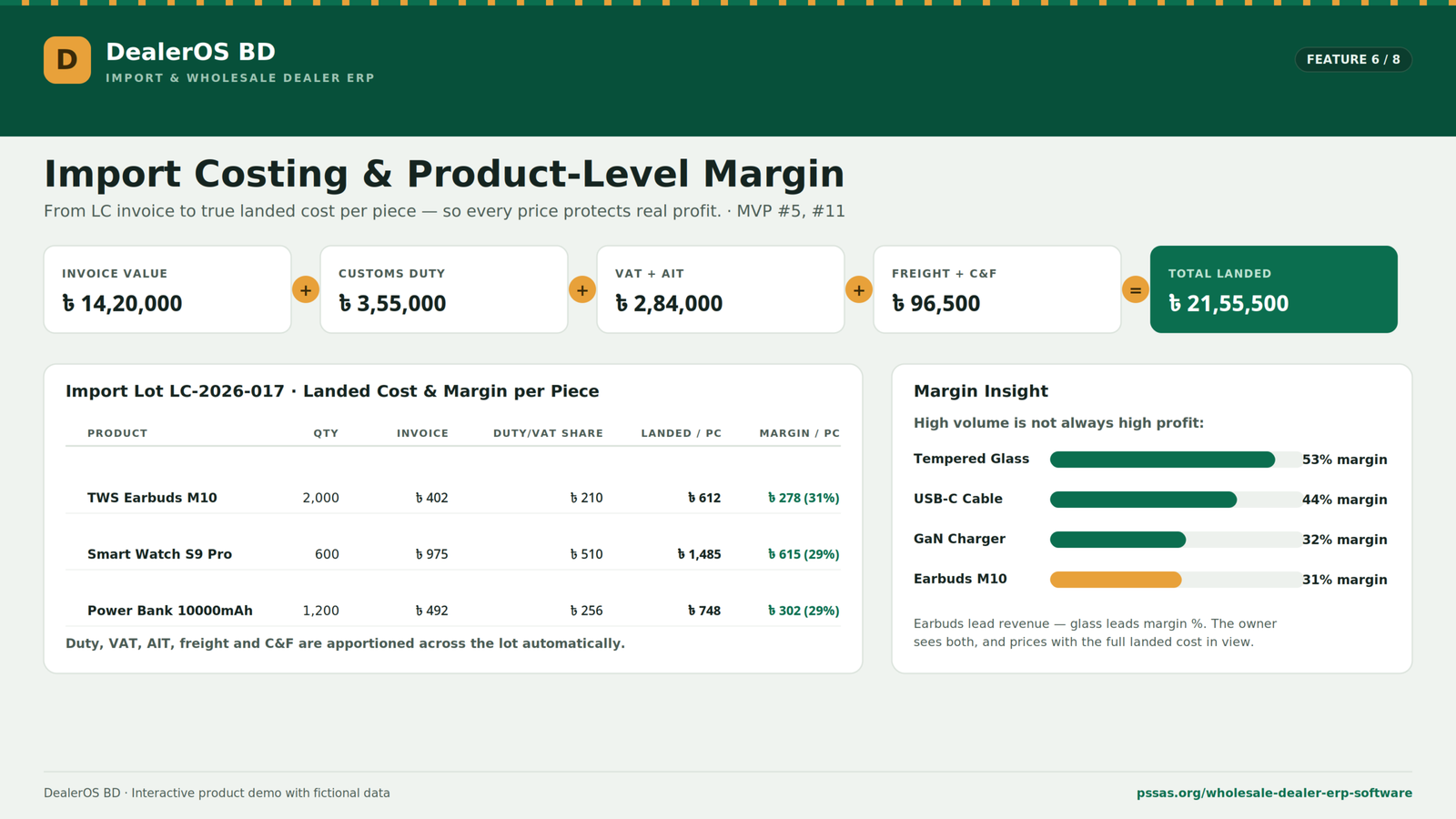This screenshot has height=819, width=1456.
Task: Open the Feature 6 / 8 badge
Action: point(1353,59)
